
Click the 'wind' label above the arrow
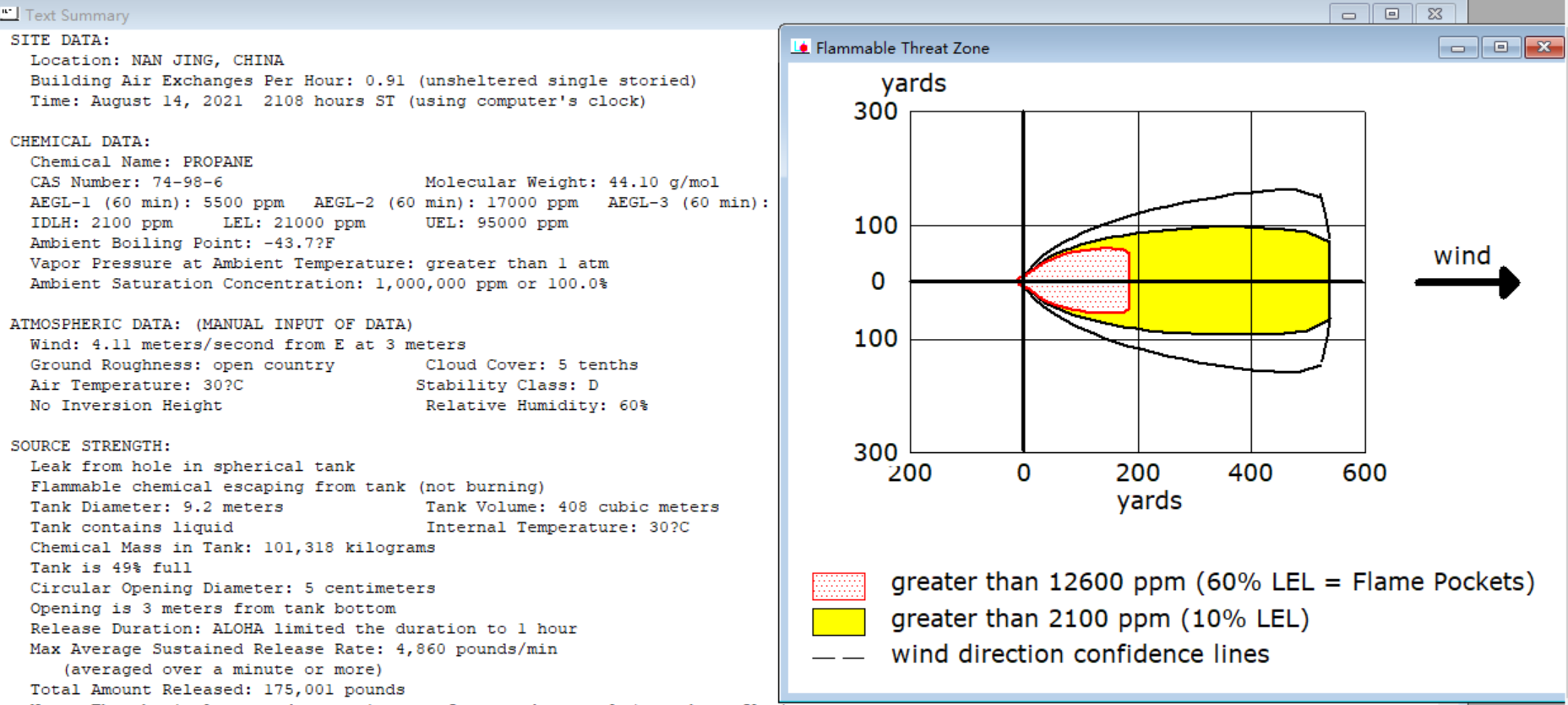(x=1462, y=255)
